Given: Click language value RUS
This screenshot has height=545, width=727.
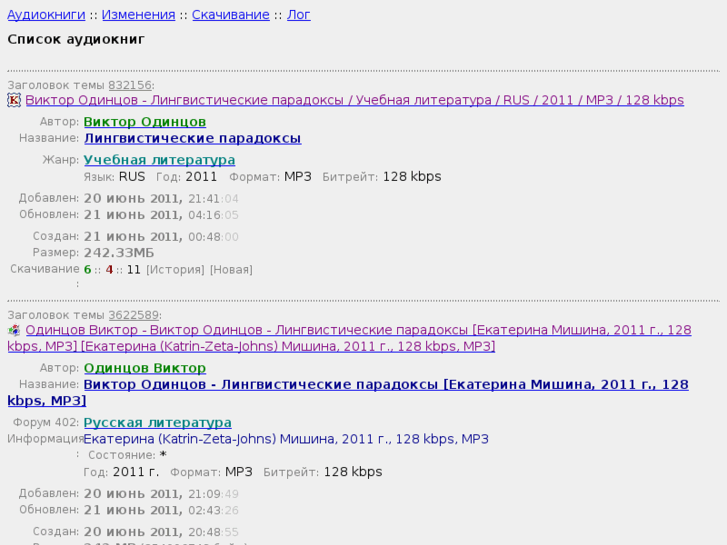Looking at the screenshot, I should pyautogui.click(x=132, y=177).
